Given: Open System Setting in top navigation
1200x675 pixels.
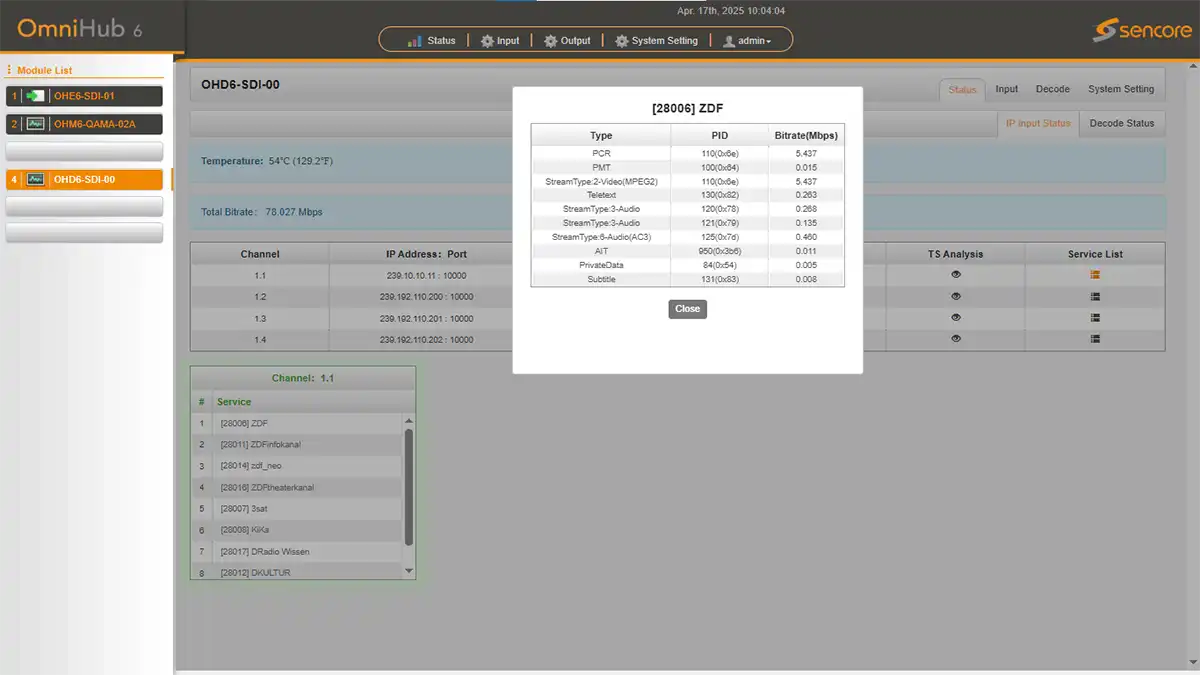Looking at the screenshot, I should 656,41.
